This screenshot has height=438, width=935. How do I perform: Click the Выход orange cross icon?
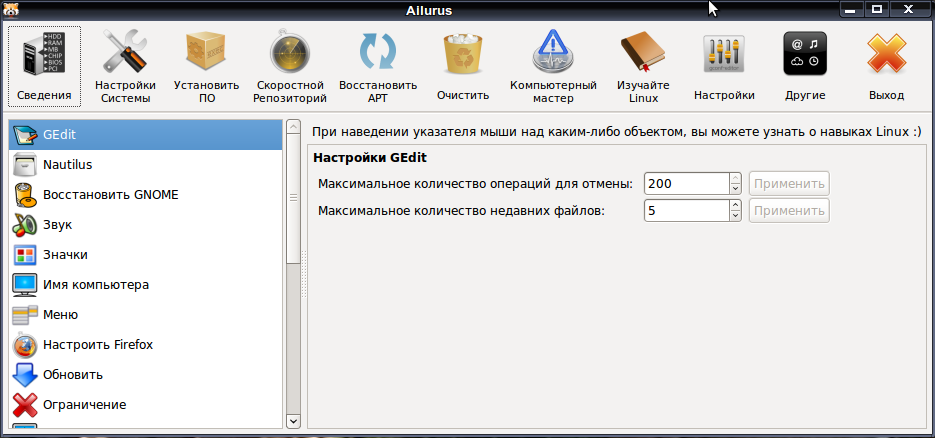887,53
